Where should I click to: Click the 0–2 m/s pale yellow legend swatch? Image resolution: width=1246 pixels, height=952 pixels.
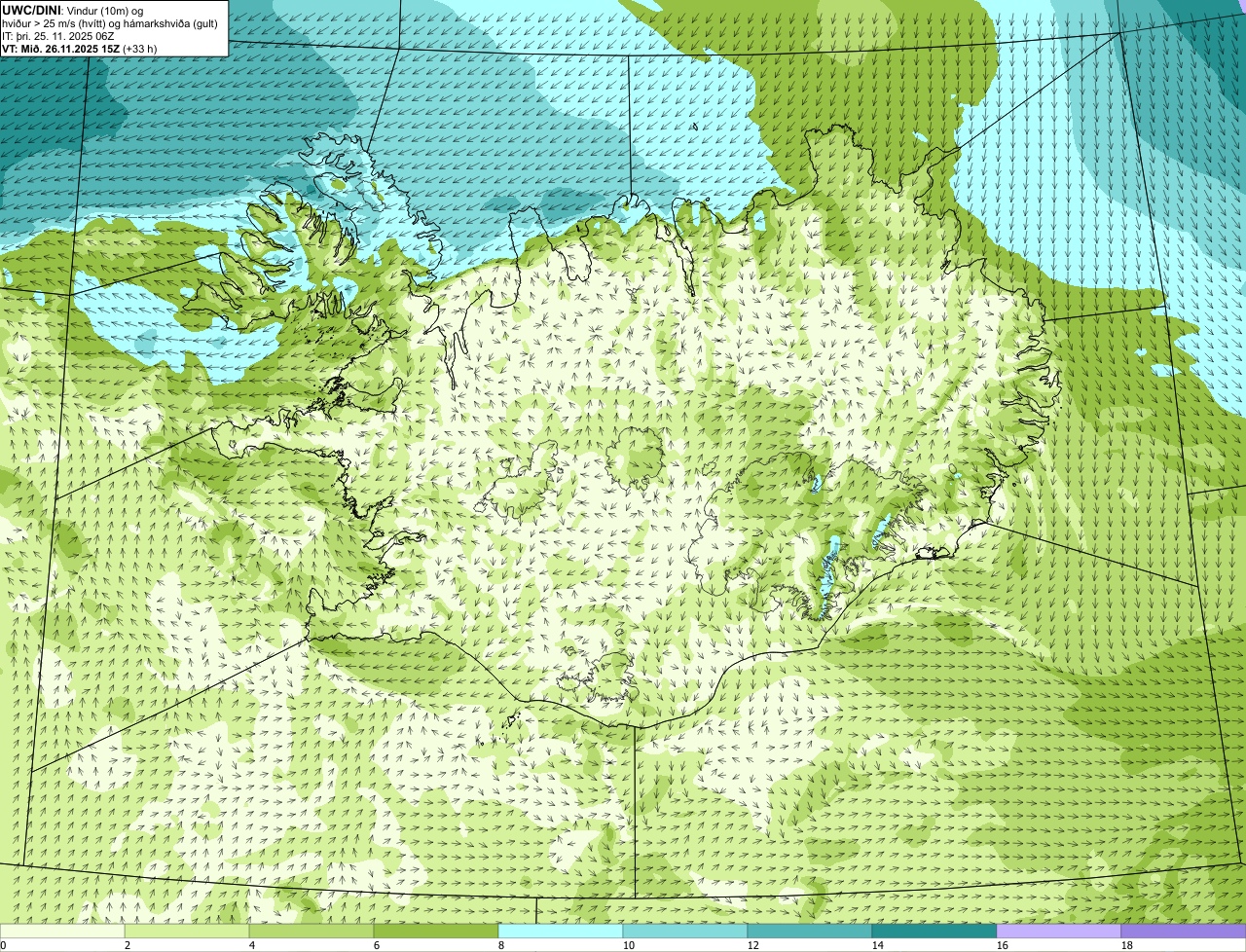(x=62, y=931)
